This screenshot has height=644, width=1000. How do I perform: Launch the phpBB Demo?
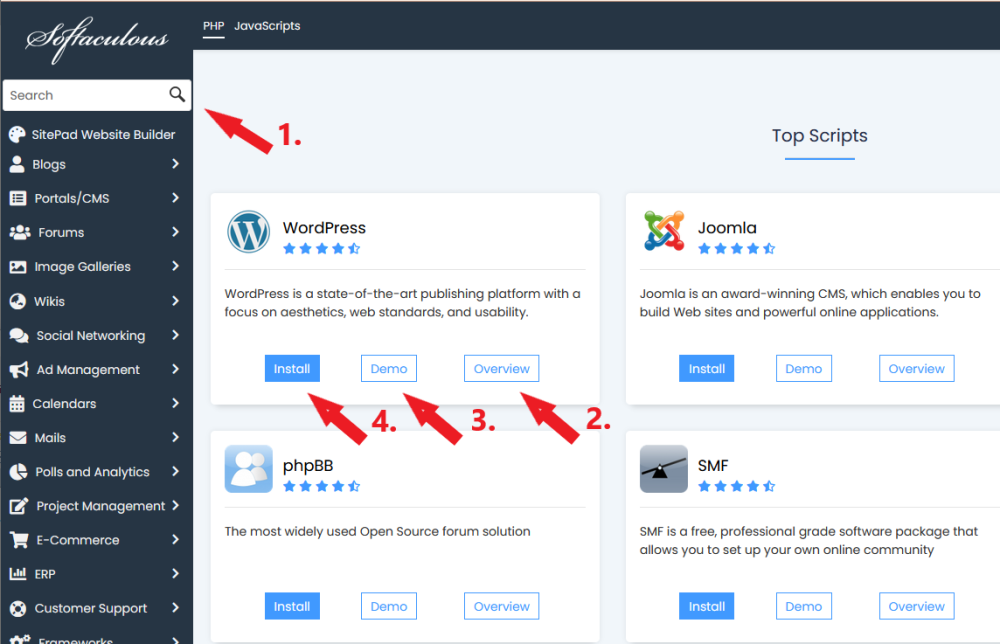coord(388,606)
